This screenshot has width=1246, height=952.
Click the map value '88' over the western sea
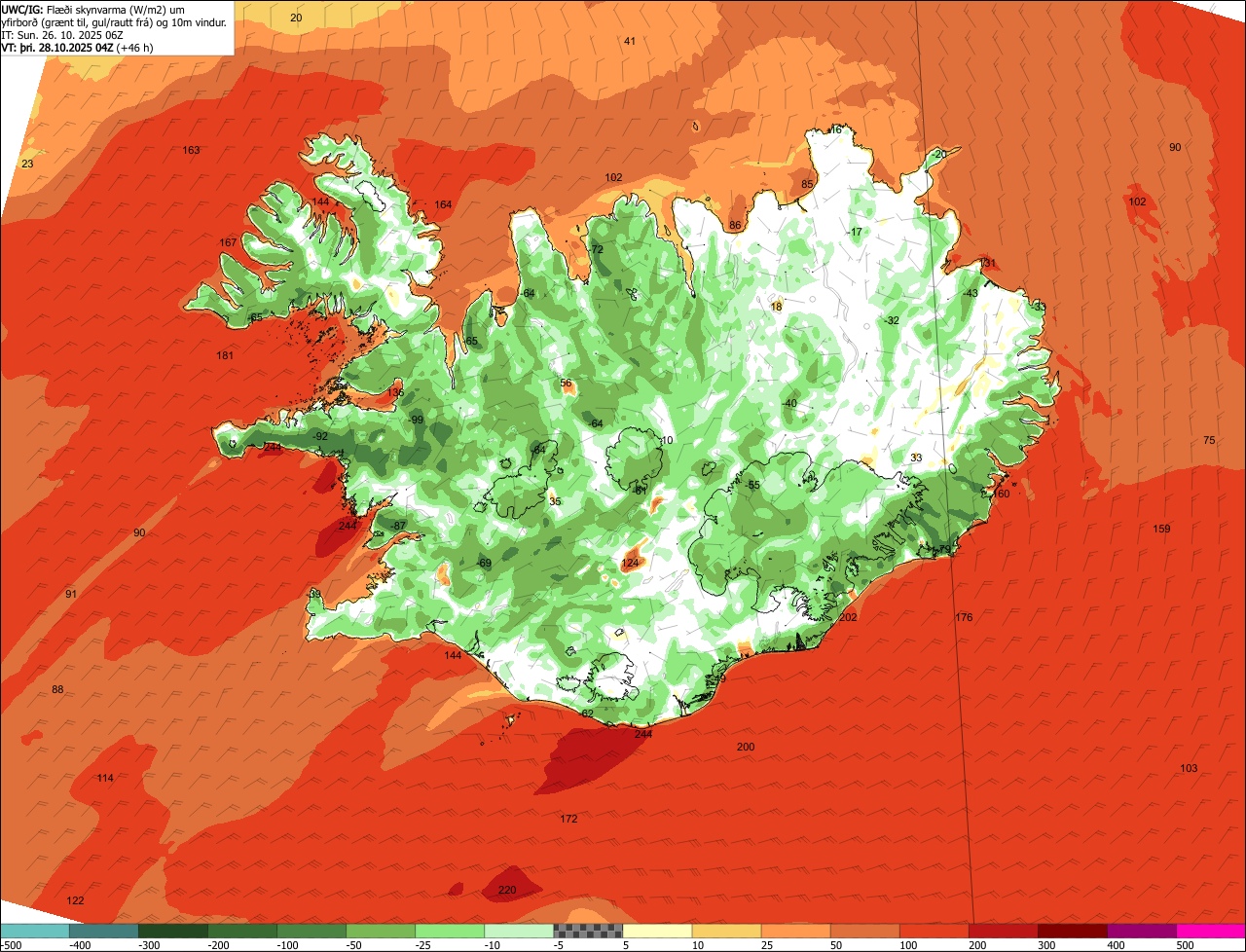pyautogui.click(x=57, y=689)
